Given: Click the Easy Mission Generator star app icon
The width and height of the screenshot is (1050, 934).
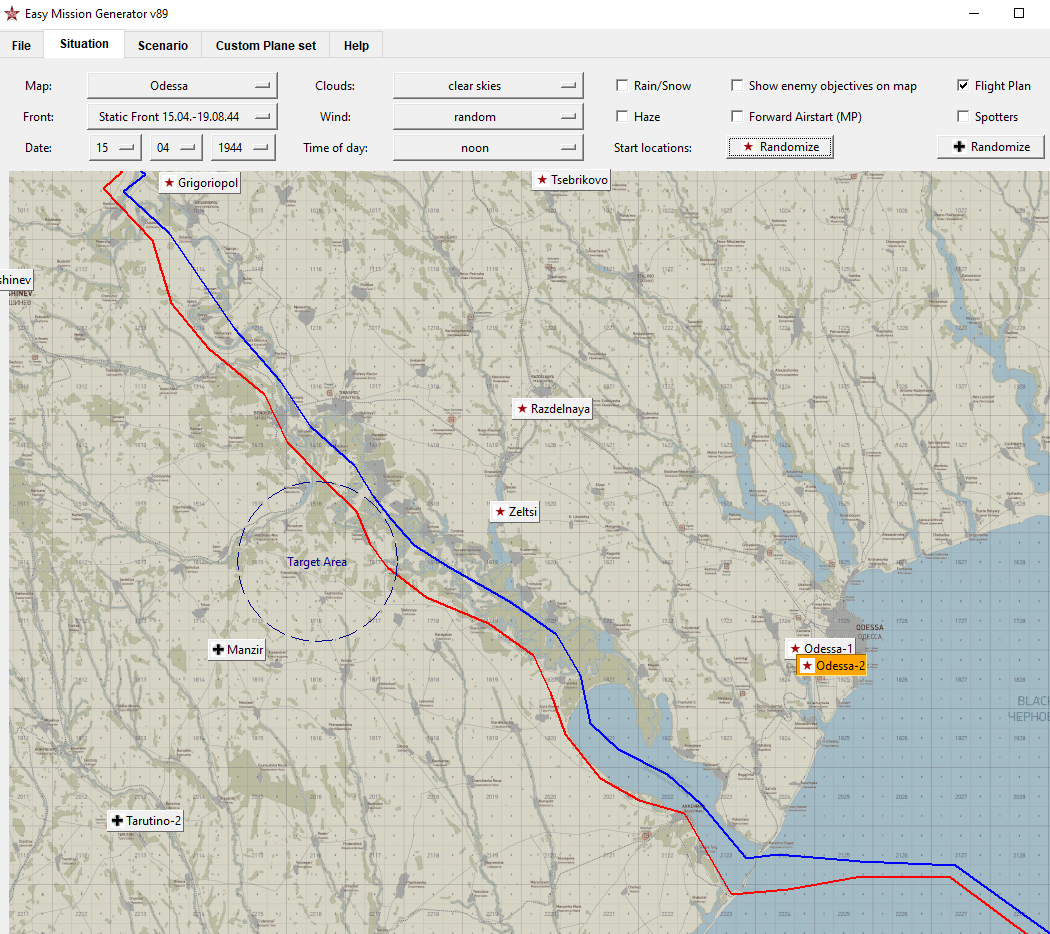Looking at the screenshot, I should coord(11,13).
